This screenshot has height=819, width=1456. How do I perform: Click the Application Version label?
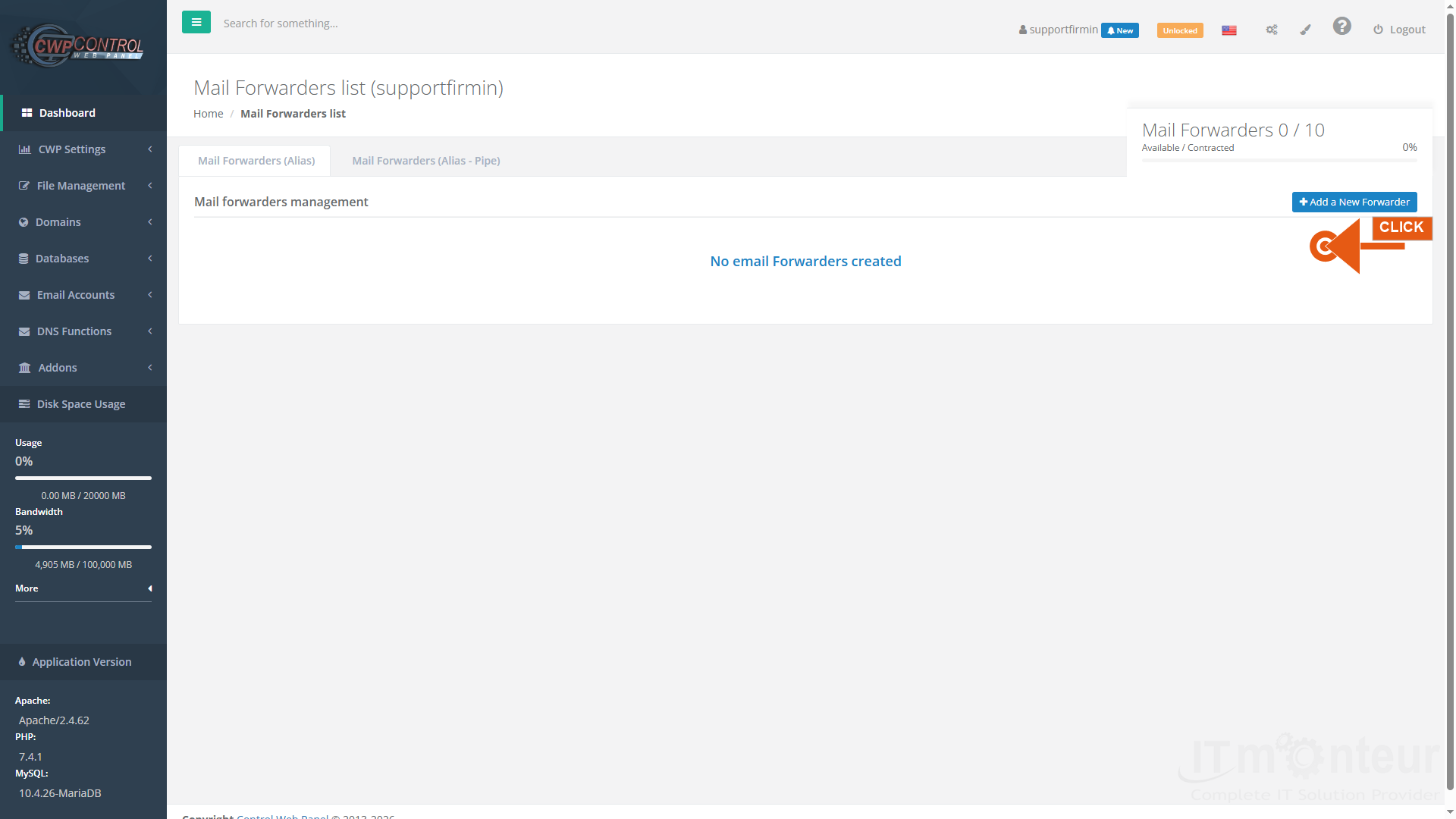pyautogui.click(x=82, y=662)
